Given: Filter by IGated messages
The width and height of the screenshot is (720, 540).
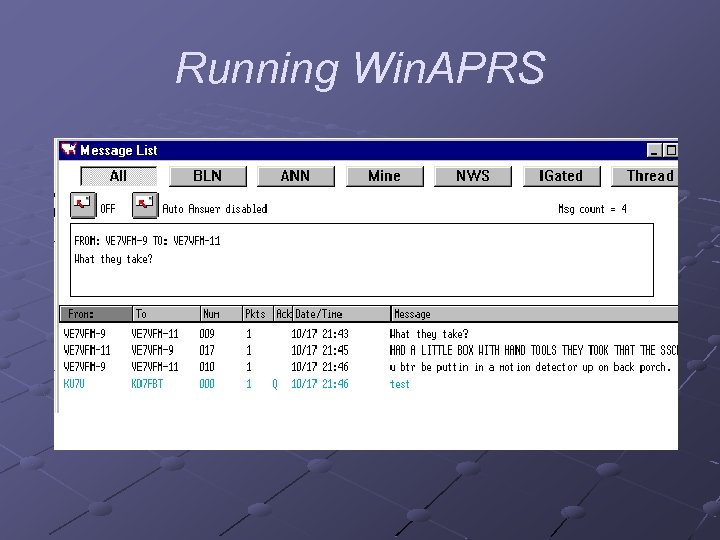Looking at the screenshot, I should click(x=562, y=176).
